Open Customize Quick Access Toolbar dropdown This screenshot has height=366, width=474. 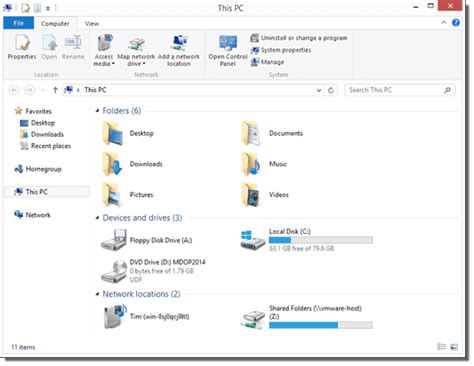pyautogui.click(x=48, y=8)
